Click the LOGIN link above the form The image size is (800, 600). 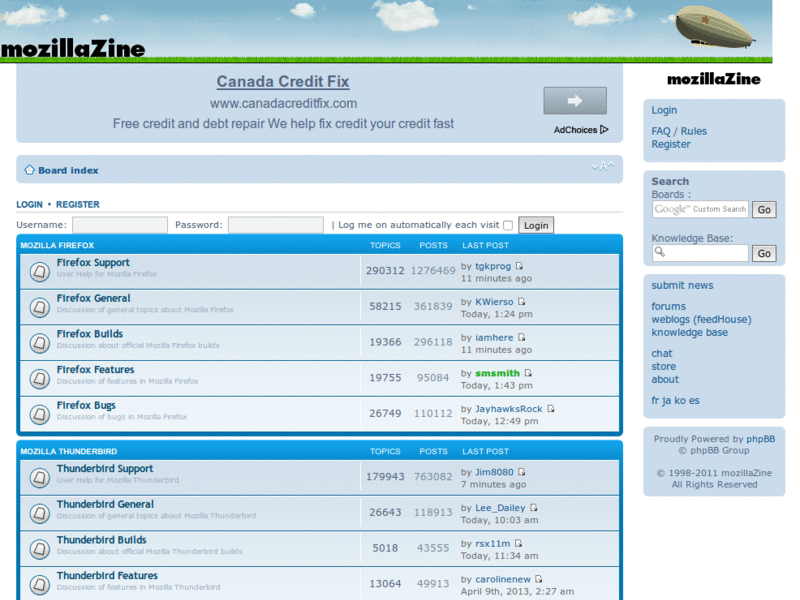(30, 205)
